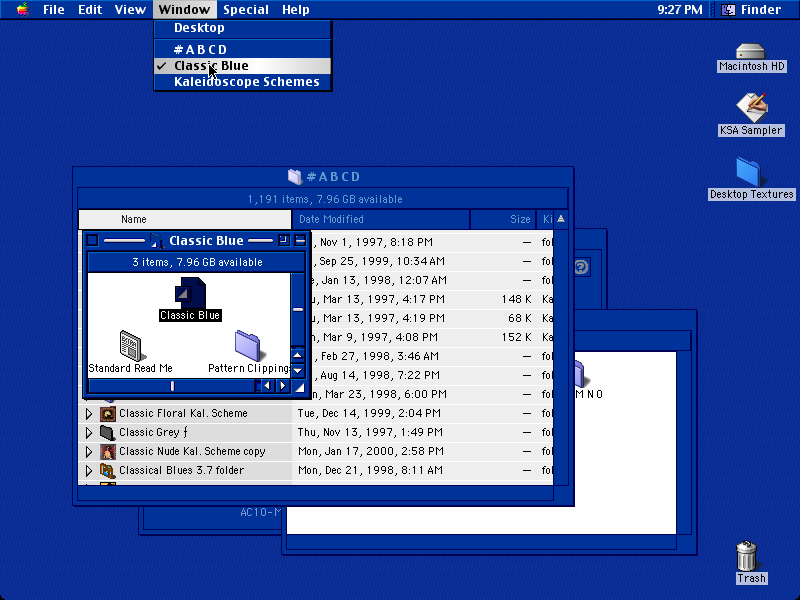This screenshot has width=800, height=600.
Task: Open the Macintosh HD disk icon
Action: (x=751, y=52)
